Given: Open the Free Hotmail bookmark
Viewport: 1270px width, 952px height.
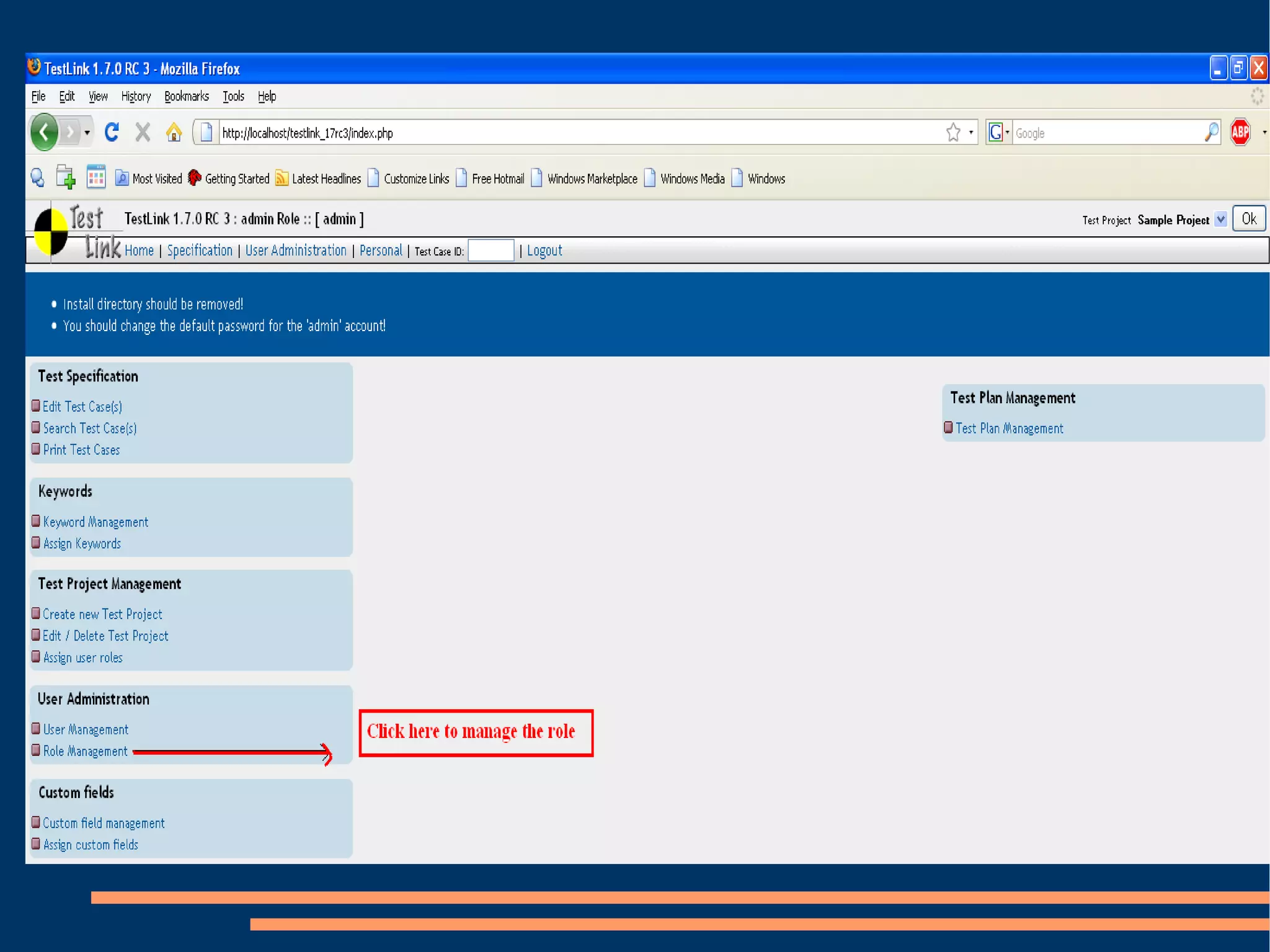Looking at the screenshot, I should click(x=490, y=179).
